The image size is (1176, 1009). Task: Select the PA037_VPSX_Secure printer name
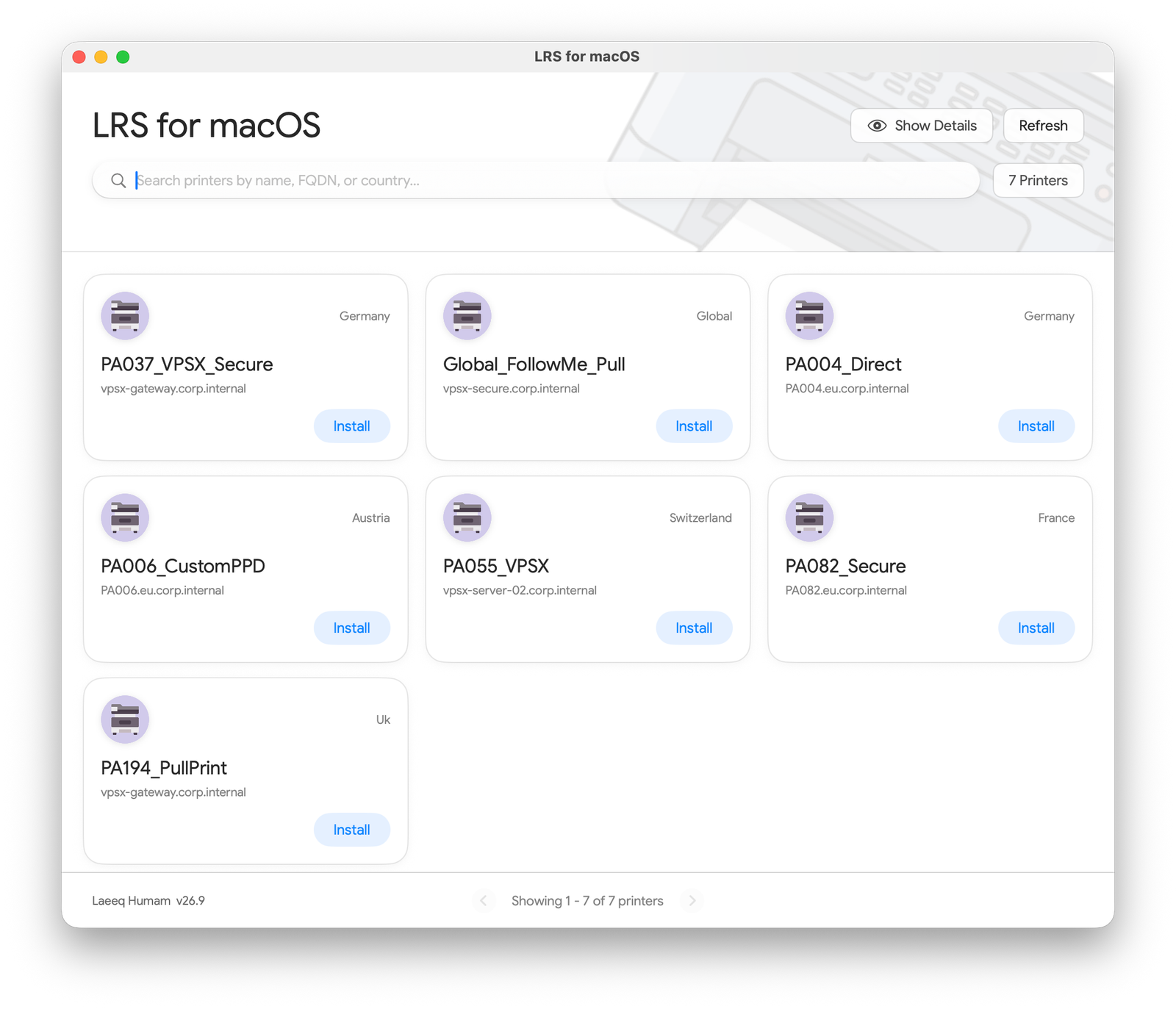[x=187, y=365]
